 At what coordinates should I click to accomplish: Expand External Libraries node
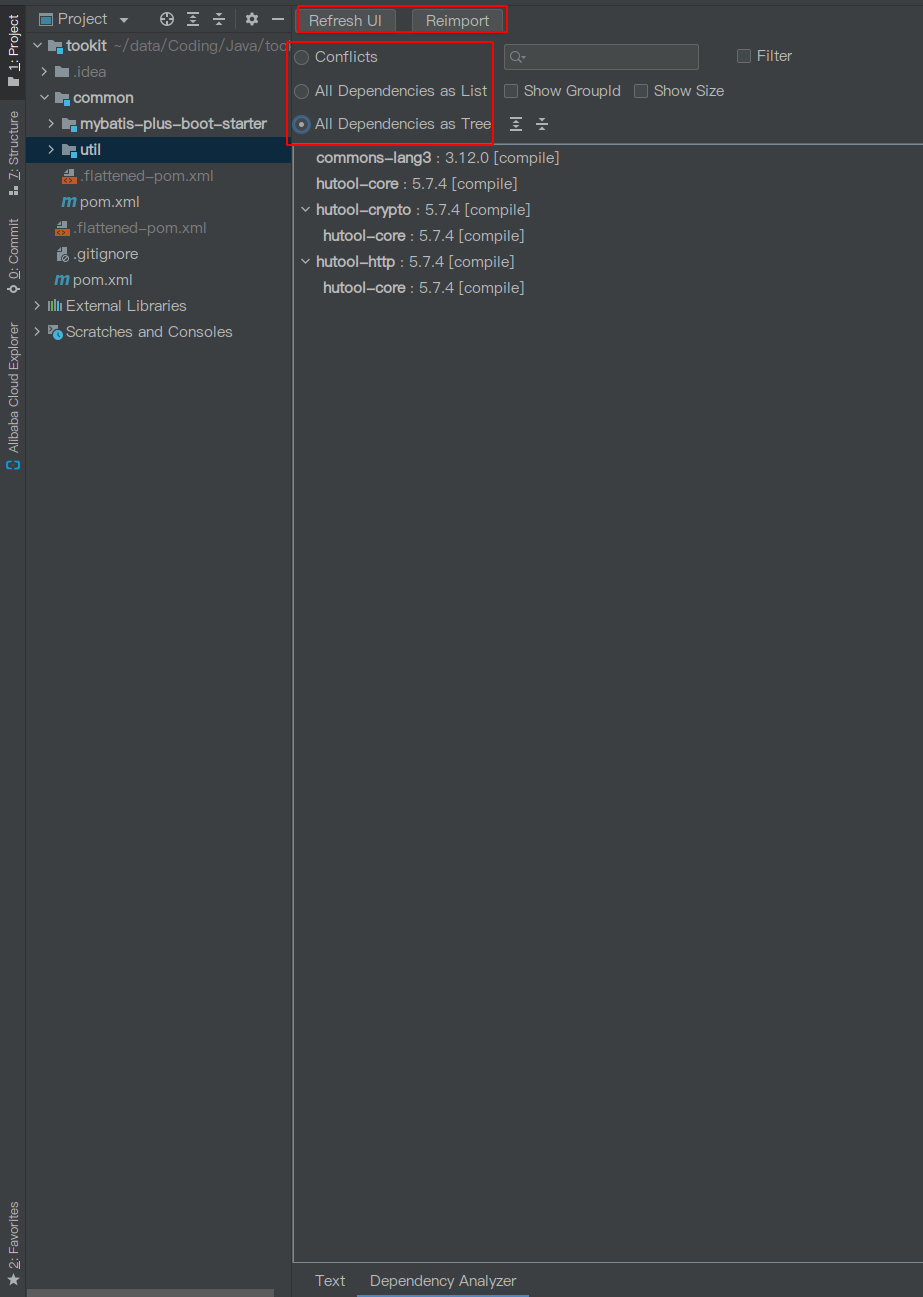pos(37,306)
